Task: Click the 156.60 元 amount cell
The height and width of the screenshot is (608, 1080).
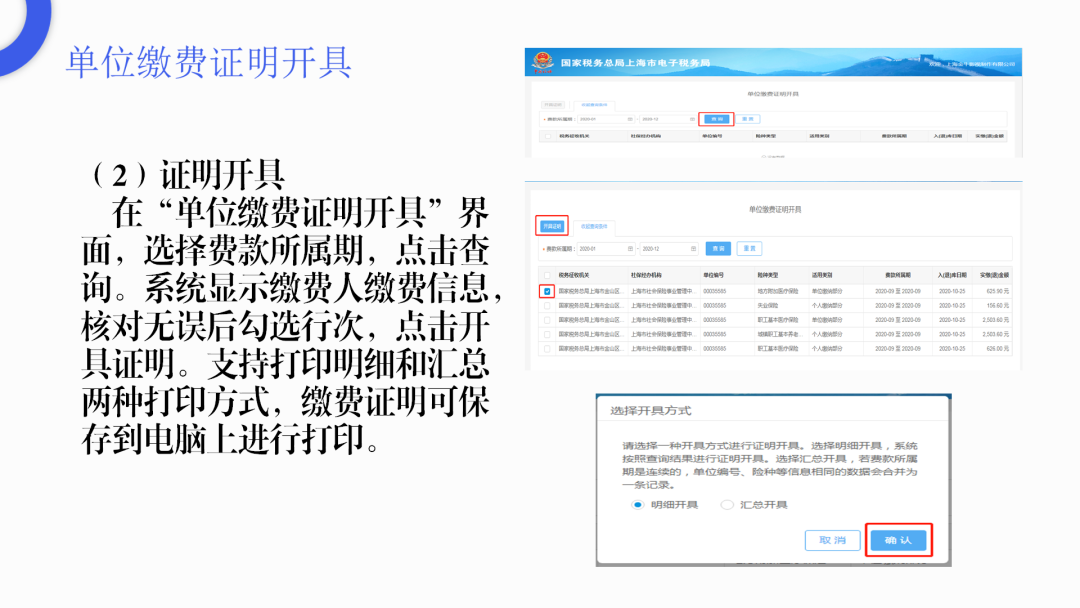Action: 997,306
